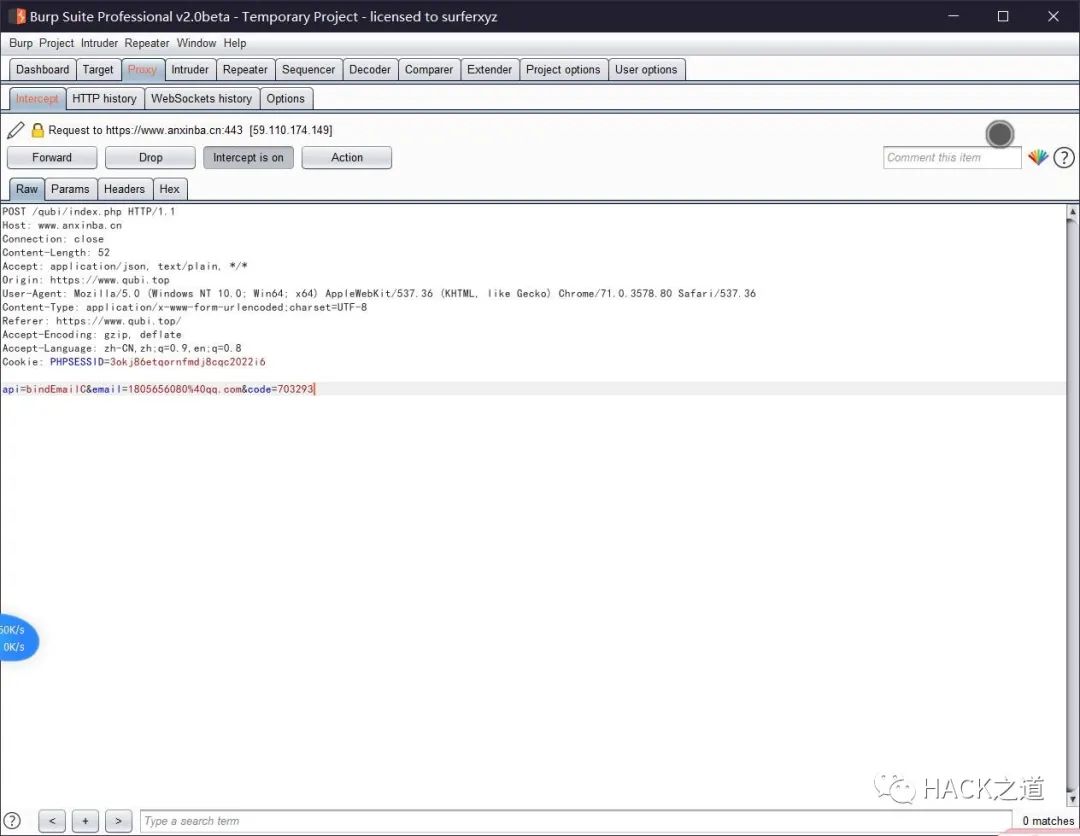Click the Cookie PHPSESSID header line

pos(134,362)
